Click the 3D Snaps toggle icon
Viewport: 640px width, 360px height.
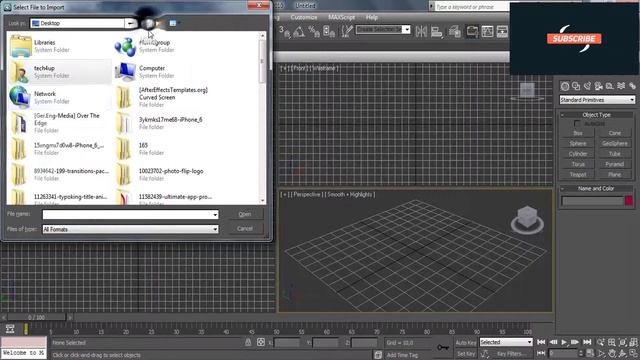pos(284,31)
